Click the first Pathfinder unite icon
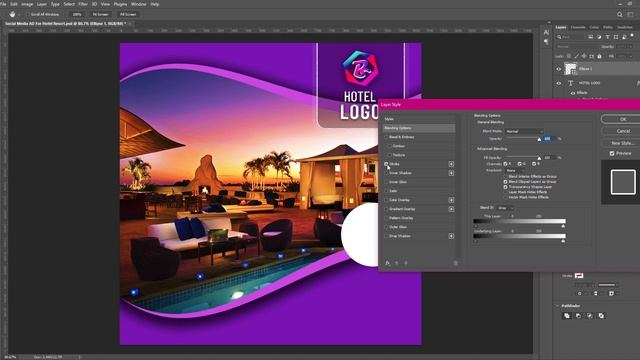This screenshot has width=640, height=360. (x=567, y=316)
